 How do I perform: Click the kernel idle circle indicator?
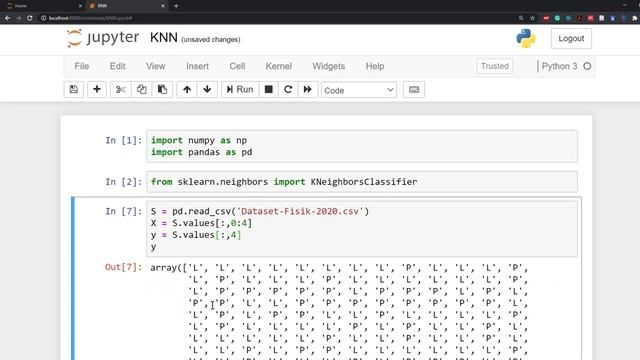click(x=587, y=66)
